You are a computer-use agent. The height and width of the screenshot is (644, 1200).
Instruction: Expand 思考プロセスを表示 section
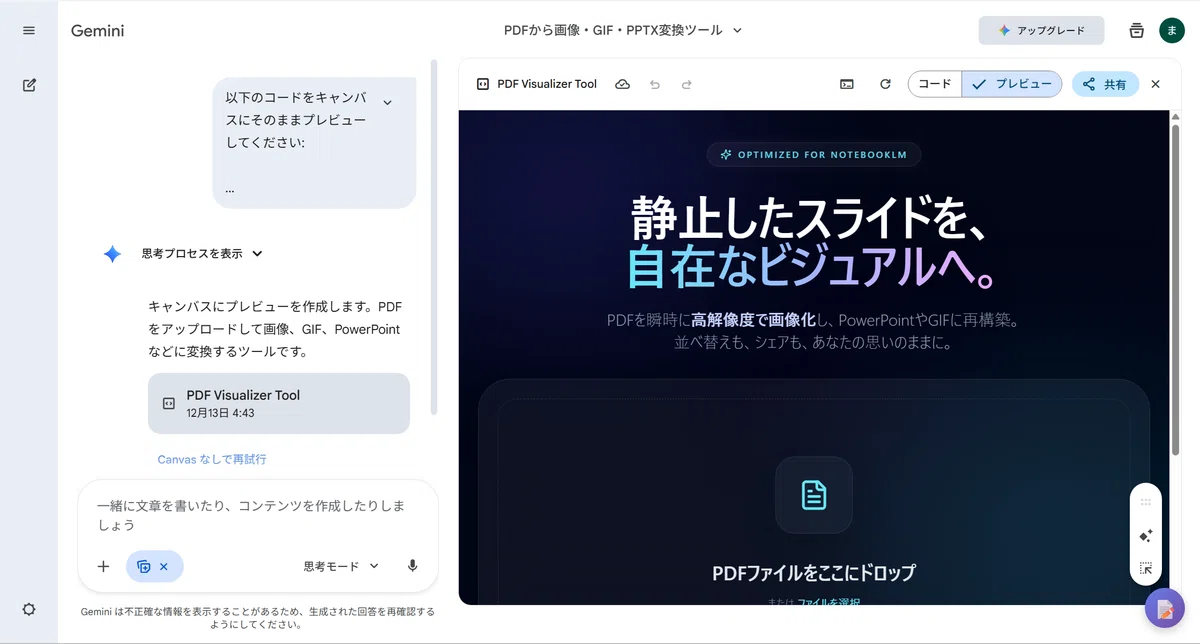[x=202, y=254]
